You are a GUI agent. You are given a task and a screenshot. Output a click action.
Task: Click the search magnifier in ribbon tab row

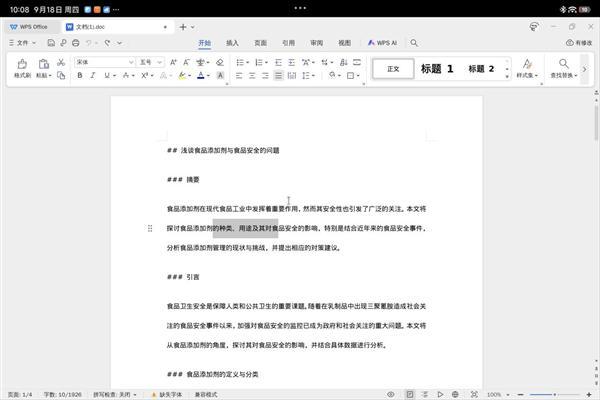tap(414, 43)
